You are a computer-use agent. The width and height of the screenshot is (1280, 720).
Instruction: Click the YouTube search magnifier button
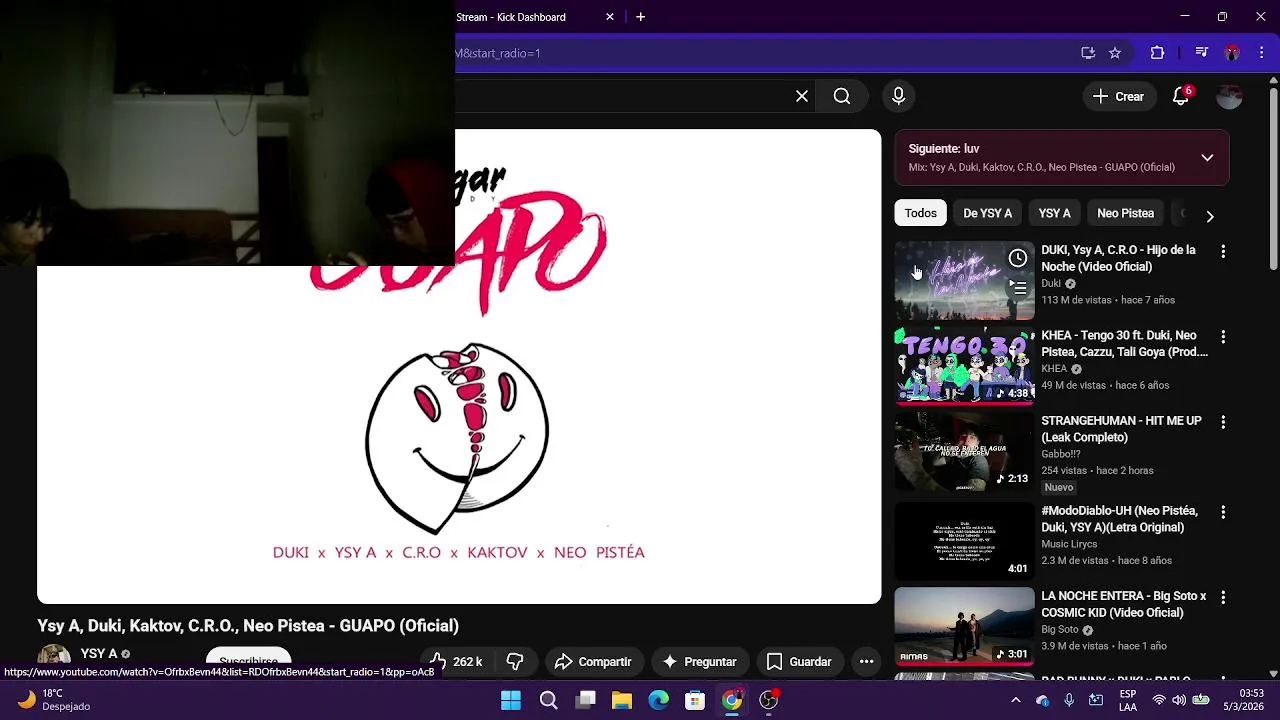(x=842, y=96)
